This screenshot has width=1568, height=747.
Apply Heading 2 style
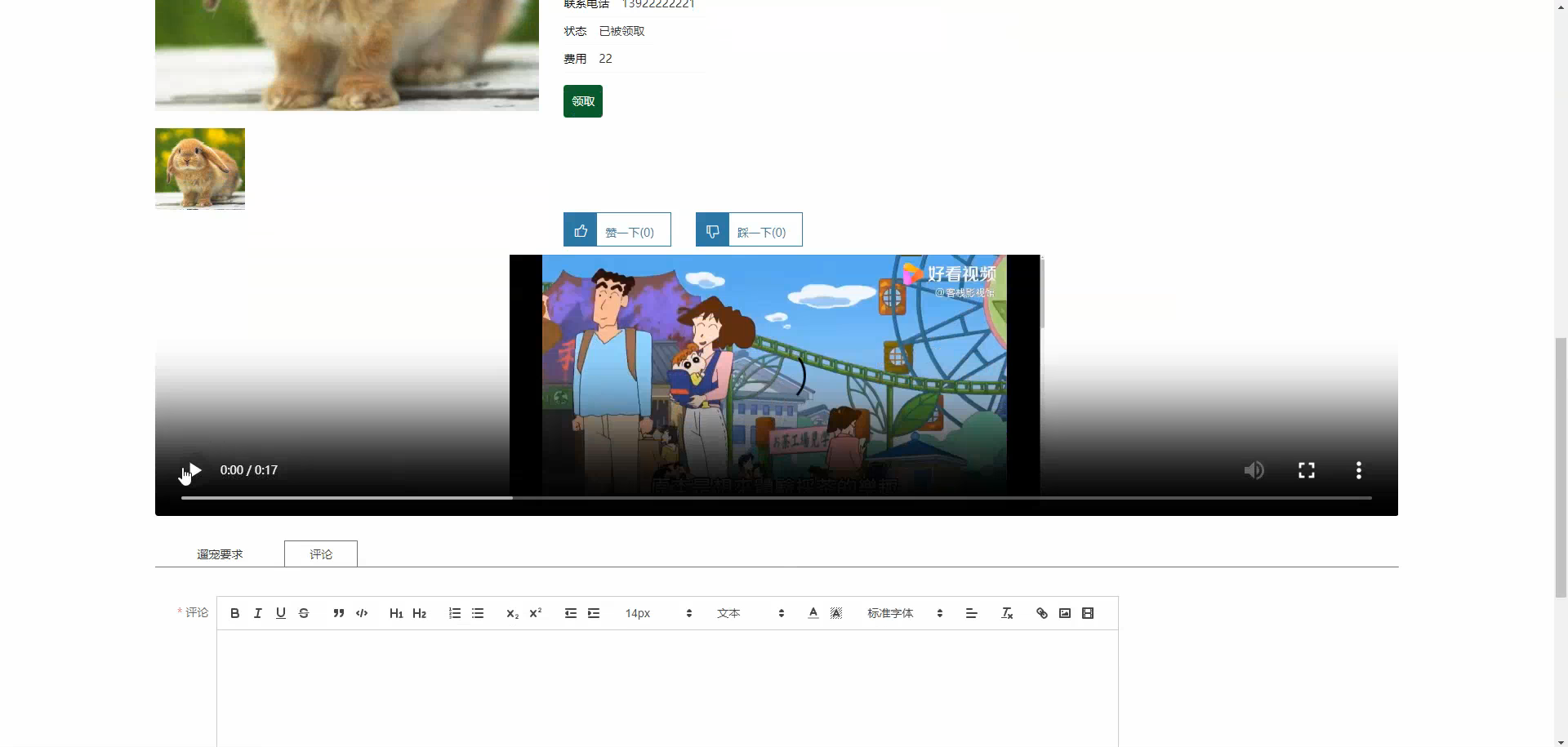tap(420, 613)
